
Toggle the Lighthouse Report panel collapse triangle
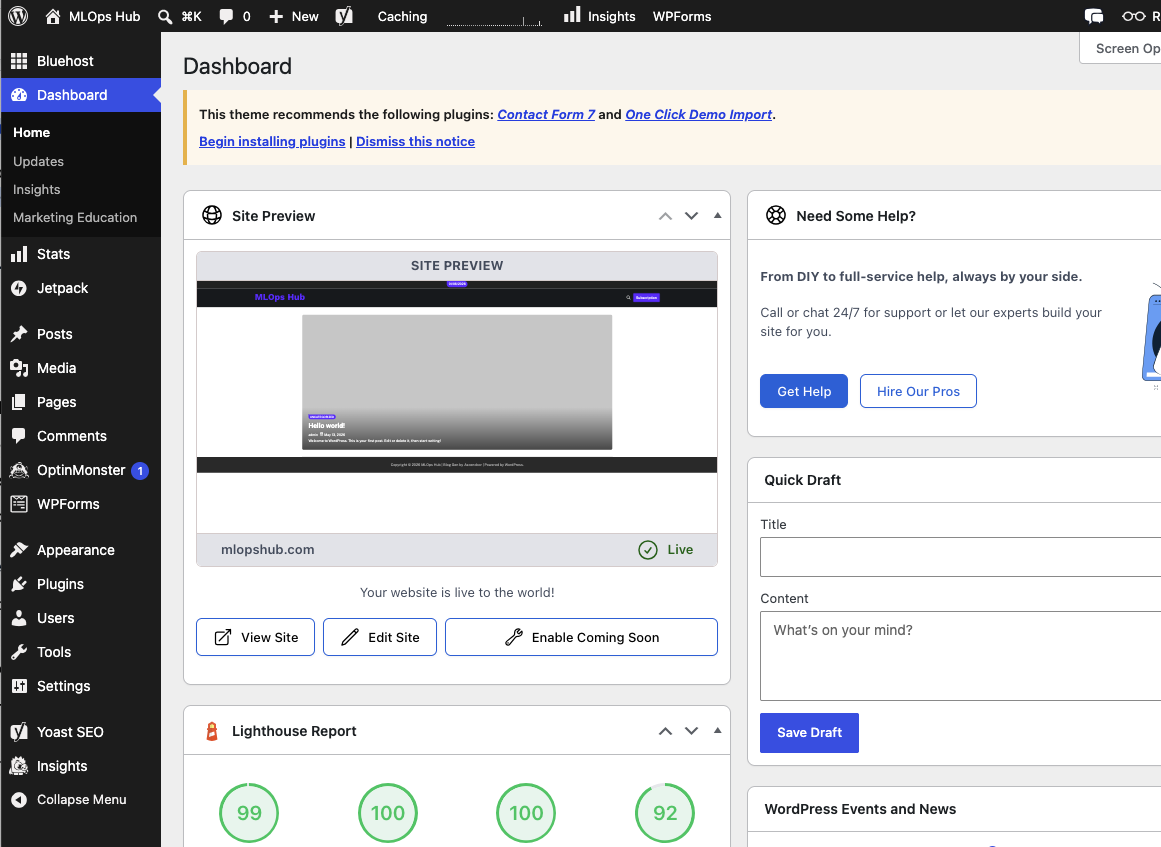[x=717, y=731]
